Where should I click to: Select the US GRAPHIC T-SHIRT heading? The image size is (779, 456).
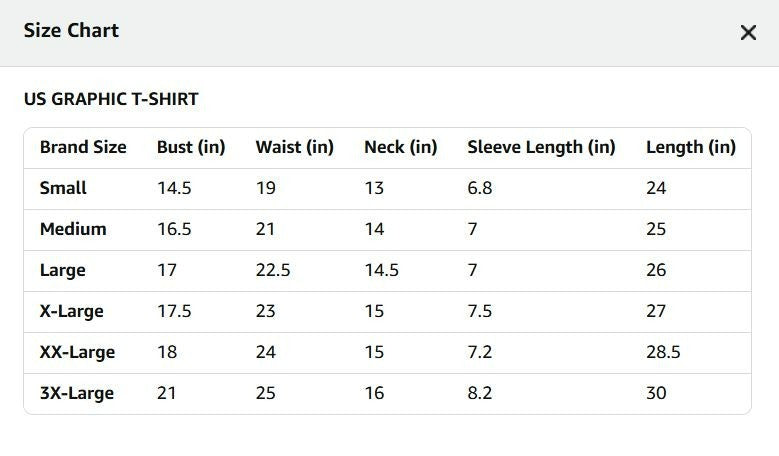[x=111, y=99]
